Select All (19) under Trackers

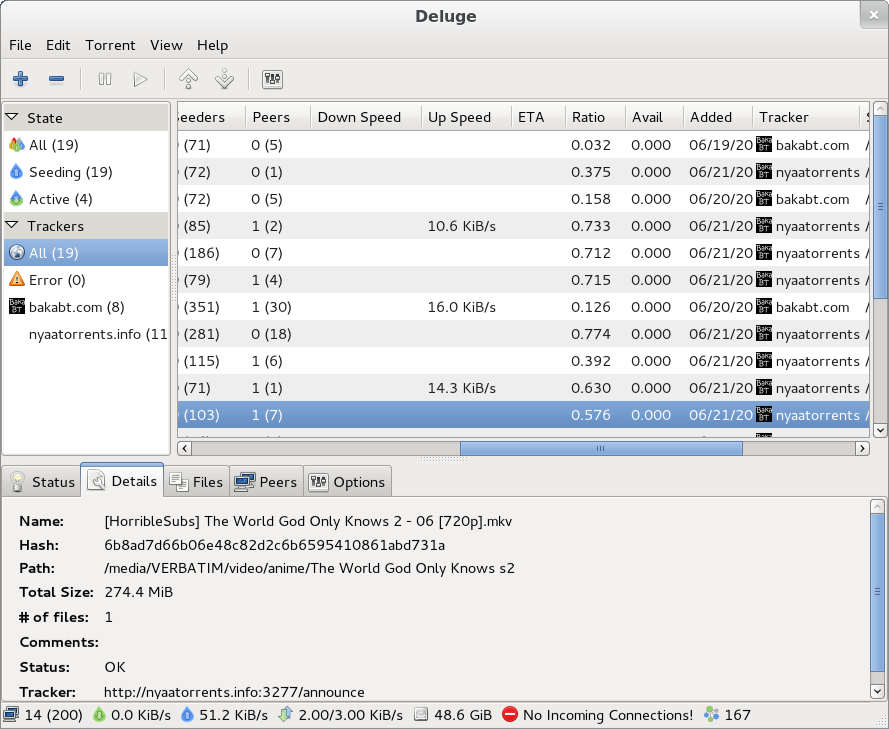(86, 253)
